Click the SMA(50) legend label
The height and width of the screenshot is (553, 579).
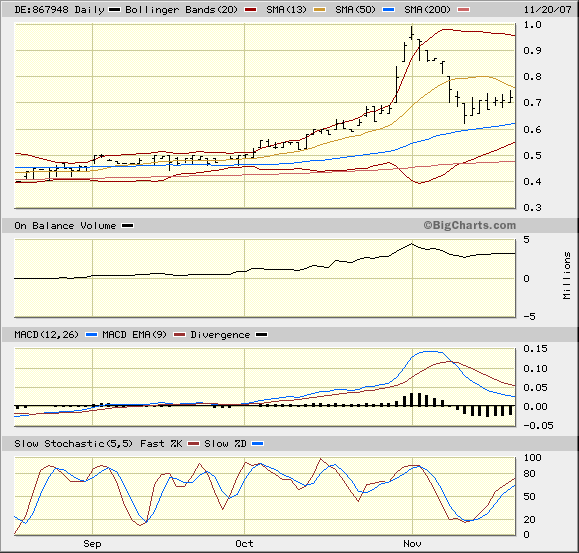[355, 10]
